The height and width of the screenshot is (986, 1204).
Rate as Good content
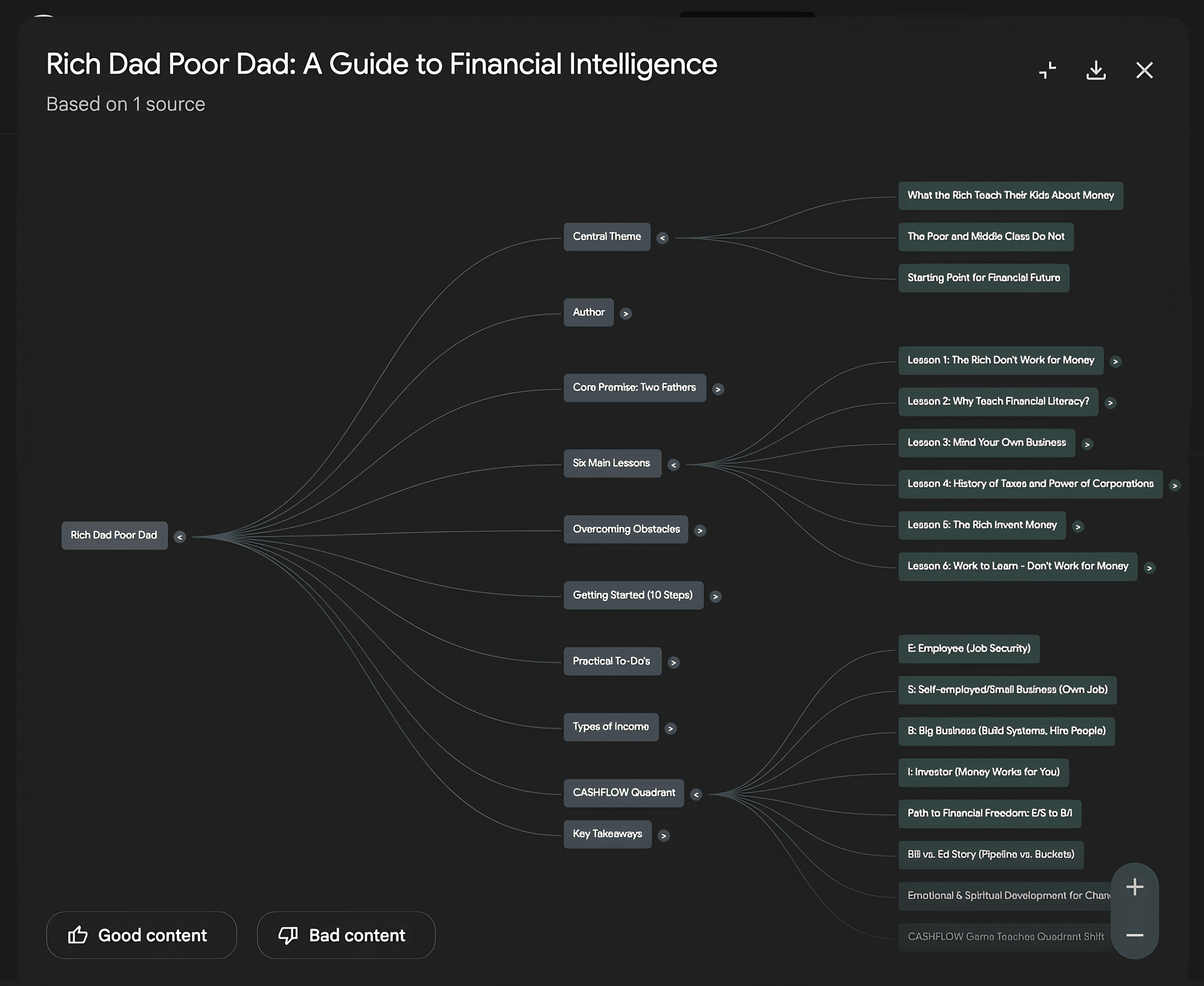tap(141, 935)
